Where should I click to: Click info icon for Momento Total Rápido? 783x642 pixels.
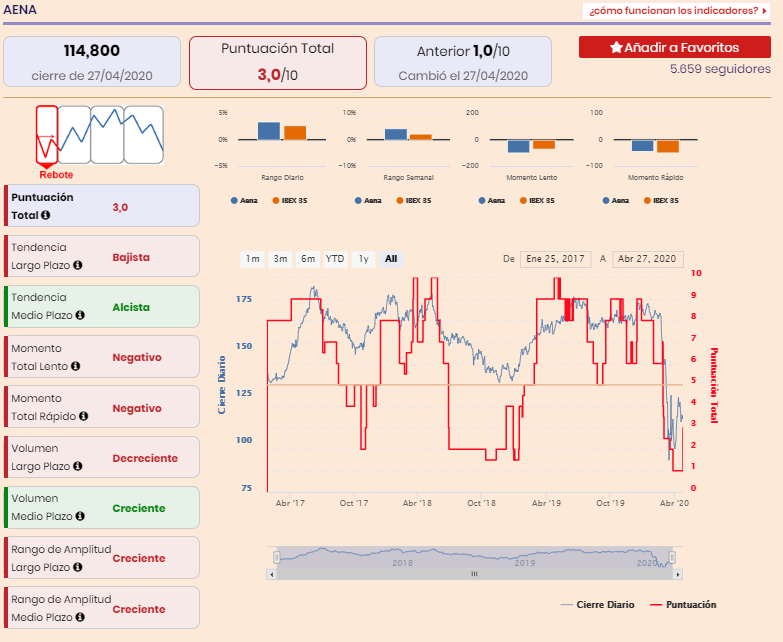pos(83,416)
